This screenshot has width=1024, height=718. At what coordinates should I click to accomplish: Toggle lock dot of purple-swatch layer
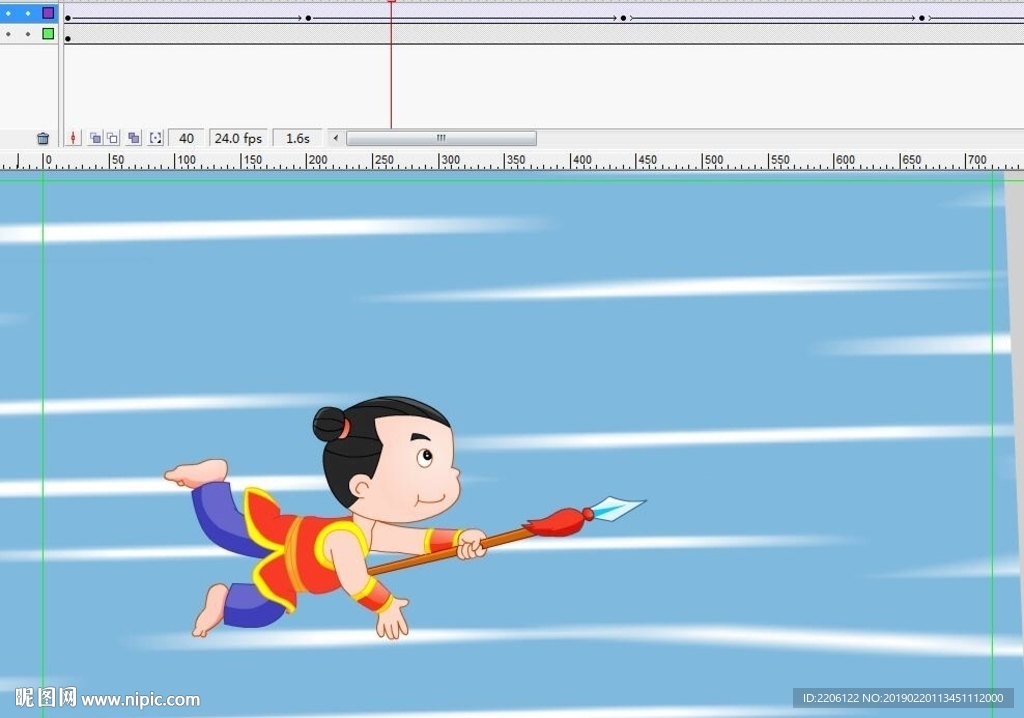pos(28,13)
